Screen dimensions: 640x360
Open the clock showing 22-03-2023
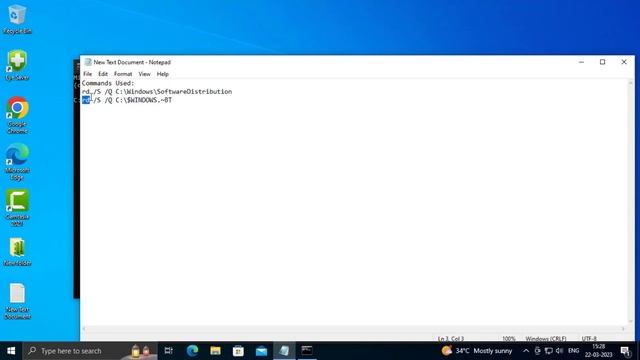coord(598,351)
